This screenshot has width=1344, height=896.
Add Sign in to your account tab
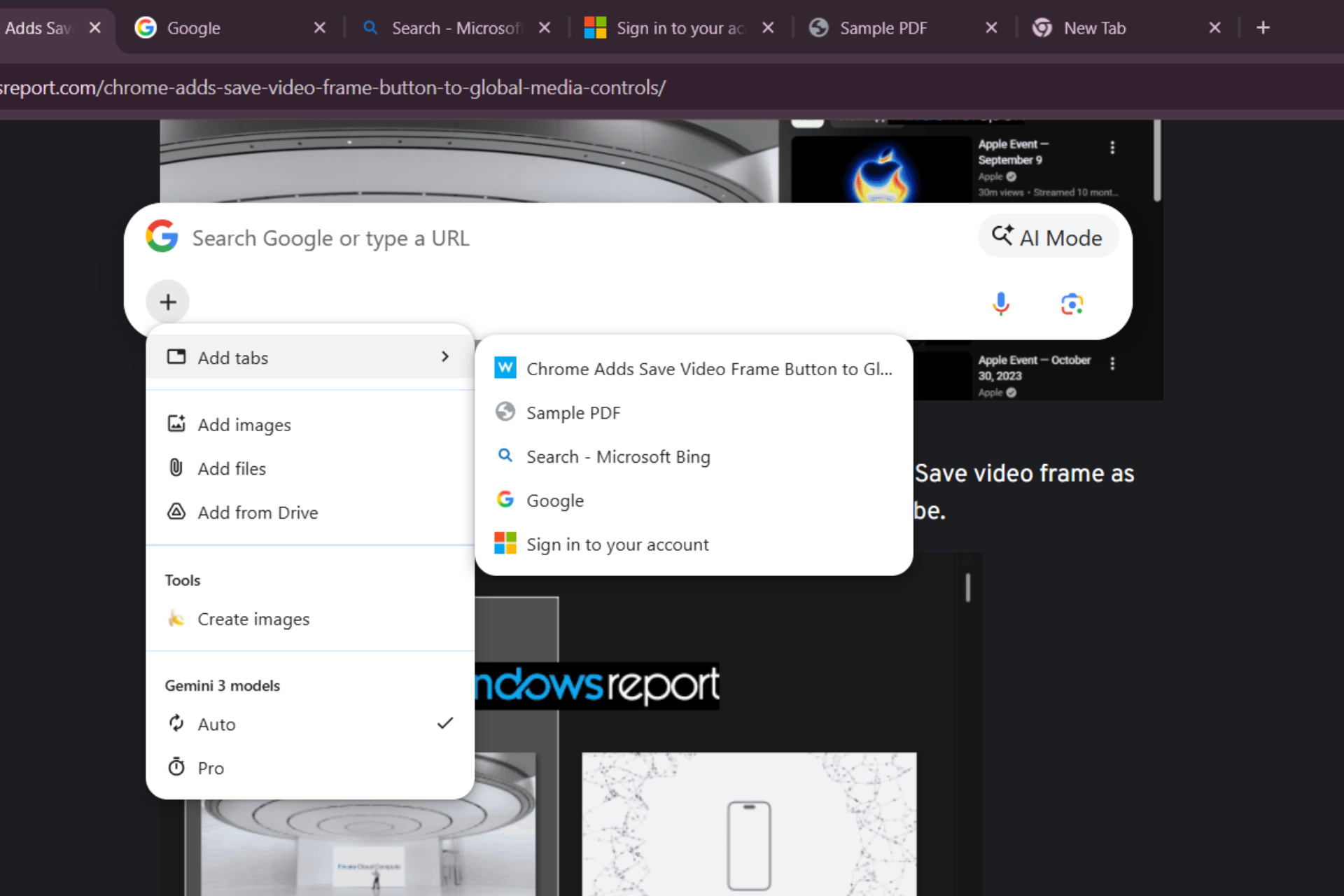pyautogui.click(x=694, y=545)
